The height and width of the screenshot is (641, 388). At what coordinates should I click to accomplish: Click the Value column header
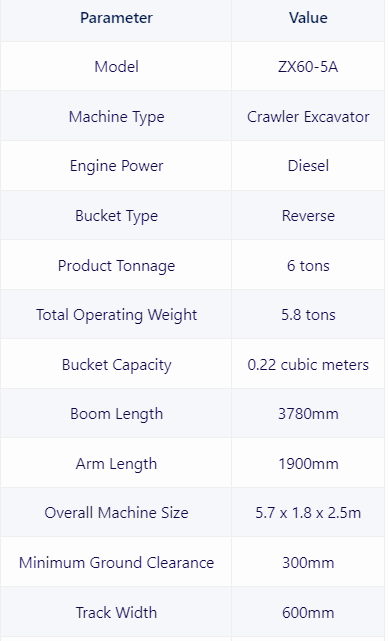pyautogui.click(x=308, y=18)
